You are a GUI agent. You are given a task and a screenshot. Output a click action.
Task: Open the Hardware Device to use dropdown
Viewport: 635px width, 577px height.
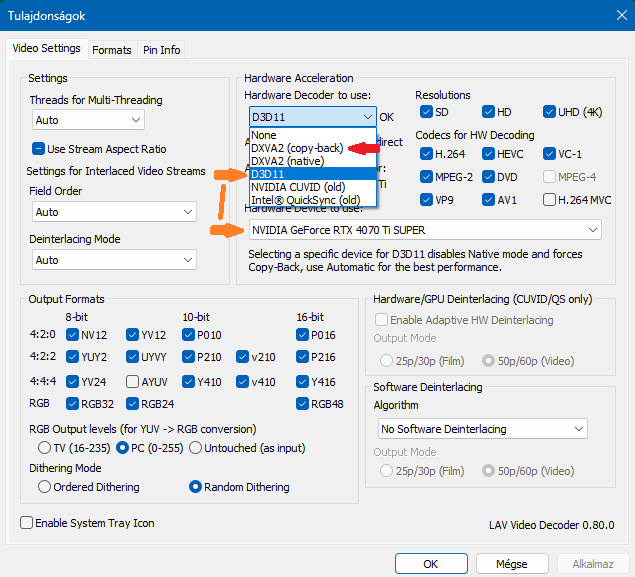pos(425,231)
